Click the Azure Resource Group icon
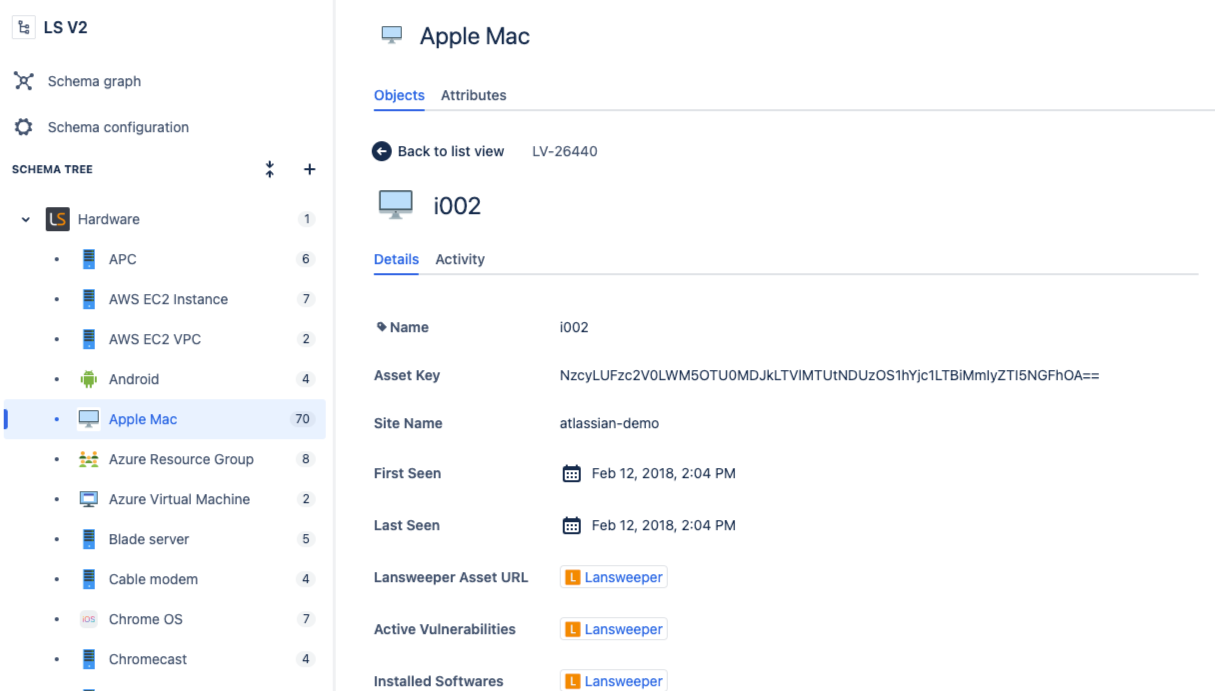 point(89,459)
